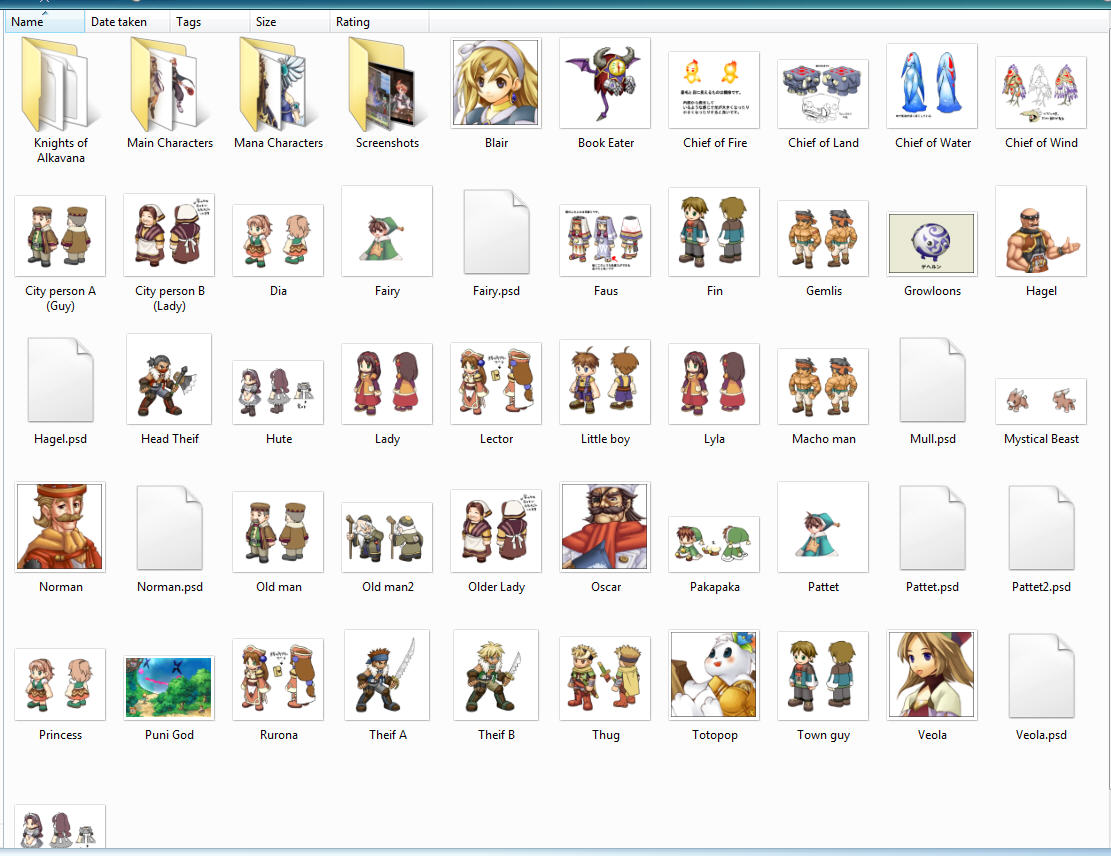Select the Blair portrait thumbnail
This screenshot has height=856, width=1111.
496,83
